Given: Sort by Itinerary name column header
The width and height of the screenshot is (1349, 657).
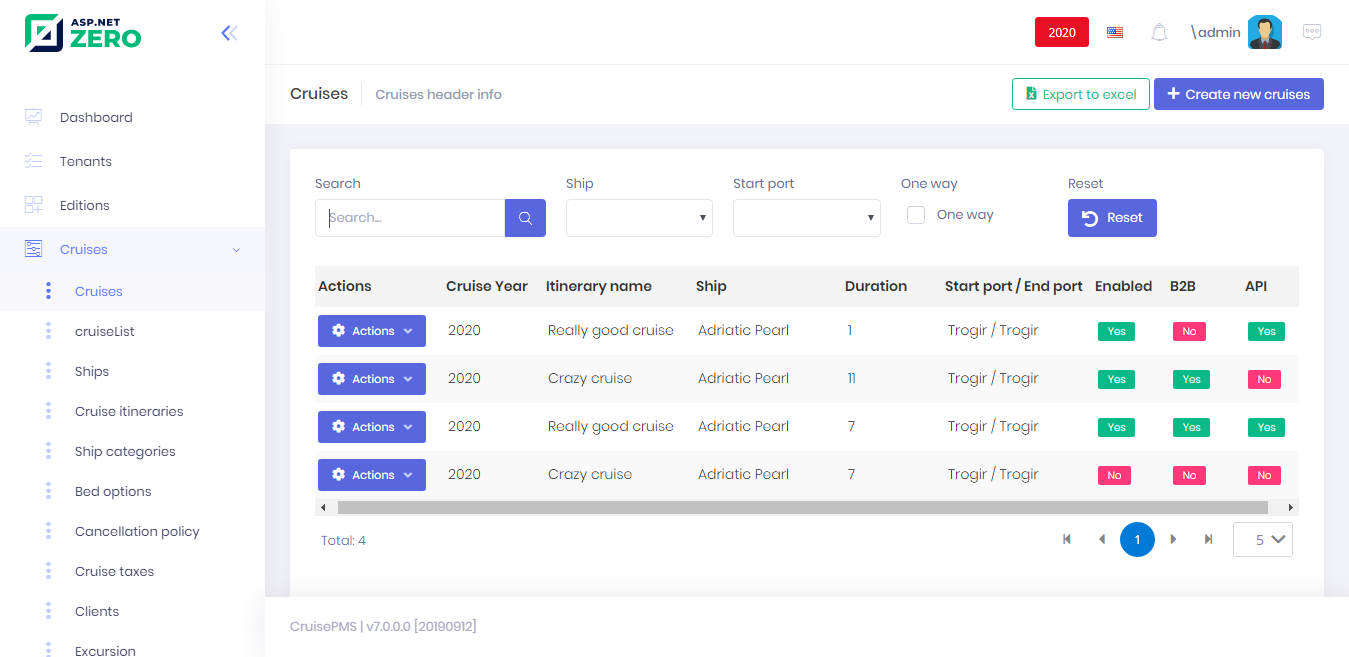Looking at the screenshot, I should coord(599,286).
